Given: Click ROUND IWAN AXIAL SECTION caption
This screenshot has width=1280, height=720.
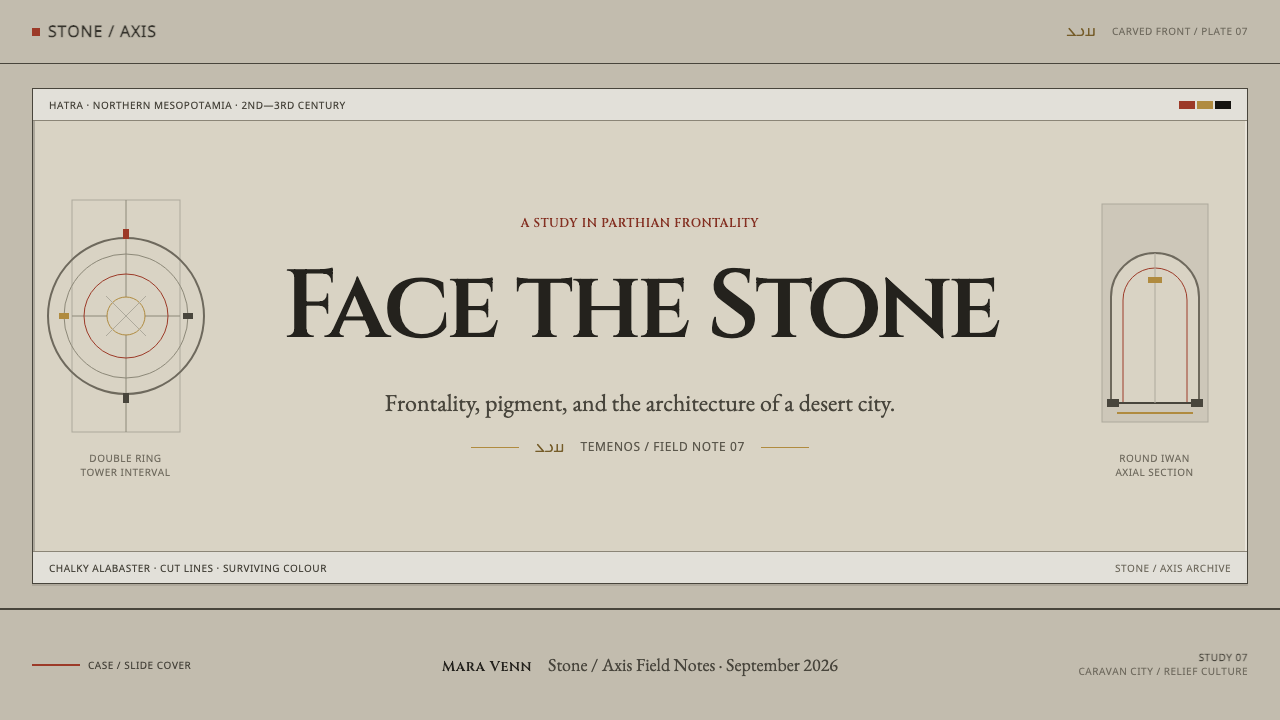Looking at the screenshot, I should (1155, 466).
